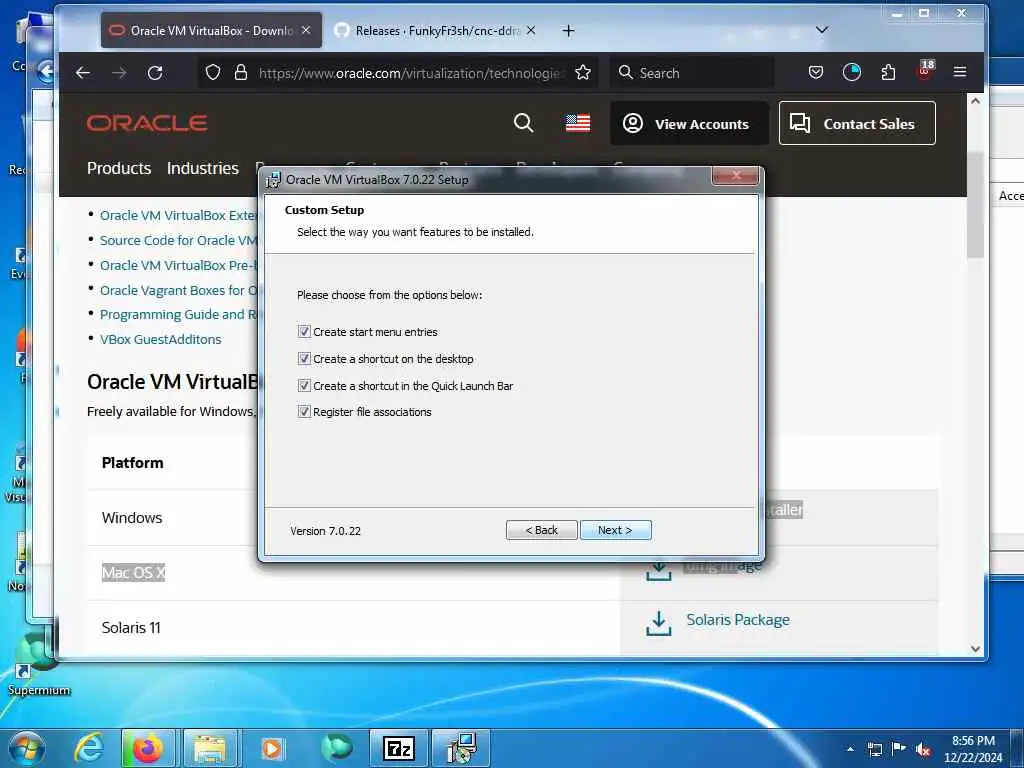1024x768 pixels.
Task: Open Supermium desktop shortcut
Action: click(36, 663)
